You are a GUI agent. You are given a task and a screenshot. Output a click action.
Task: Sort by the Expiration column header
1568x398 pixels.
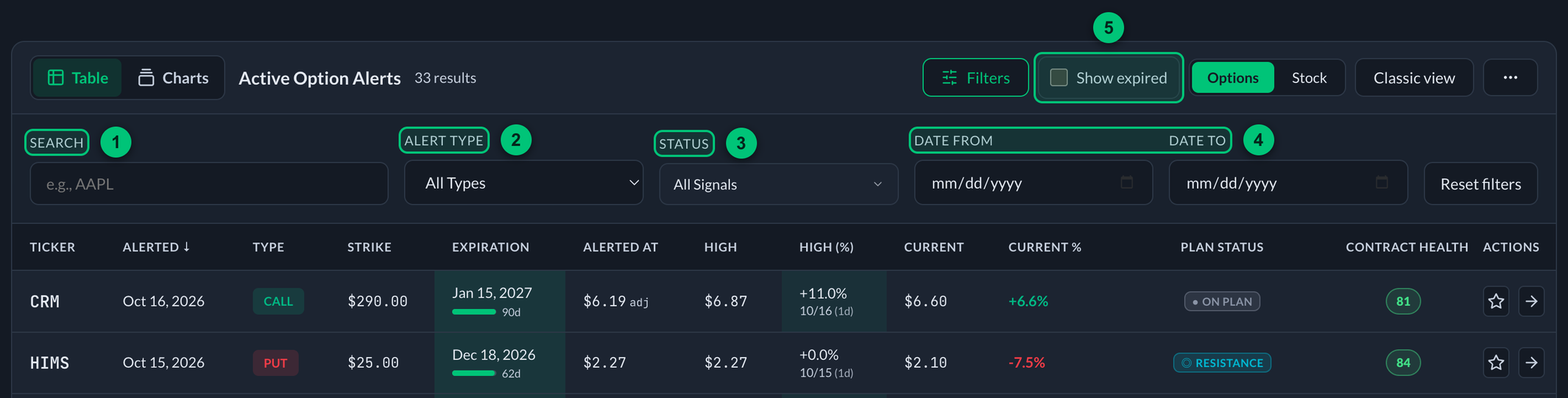[490, 247]
